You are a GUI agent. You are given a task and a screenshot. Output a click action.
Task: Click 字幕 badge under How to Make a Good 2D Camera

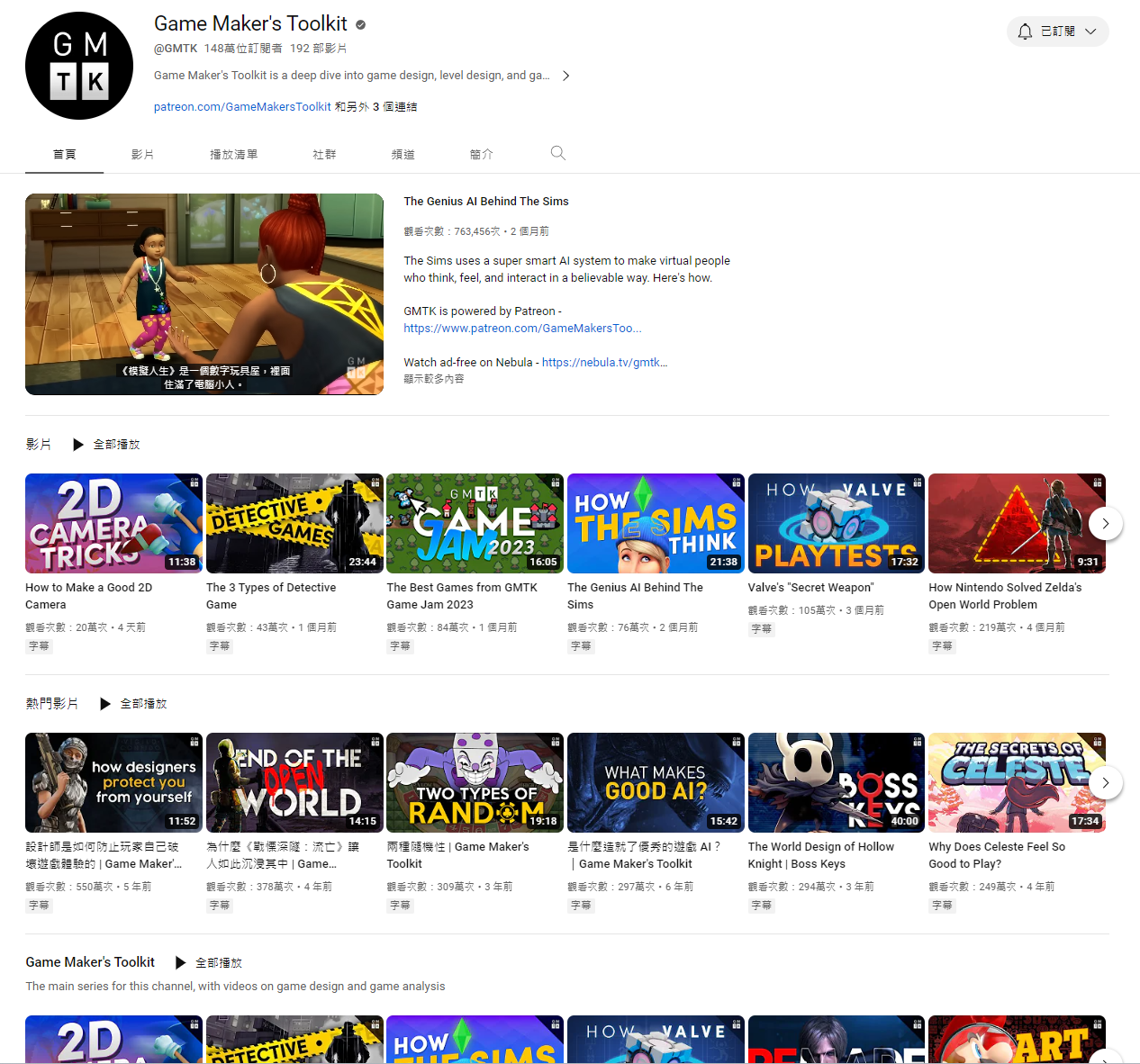tap(39, 646)
